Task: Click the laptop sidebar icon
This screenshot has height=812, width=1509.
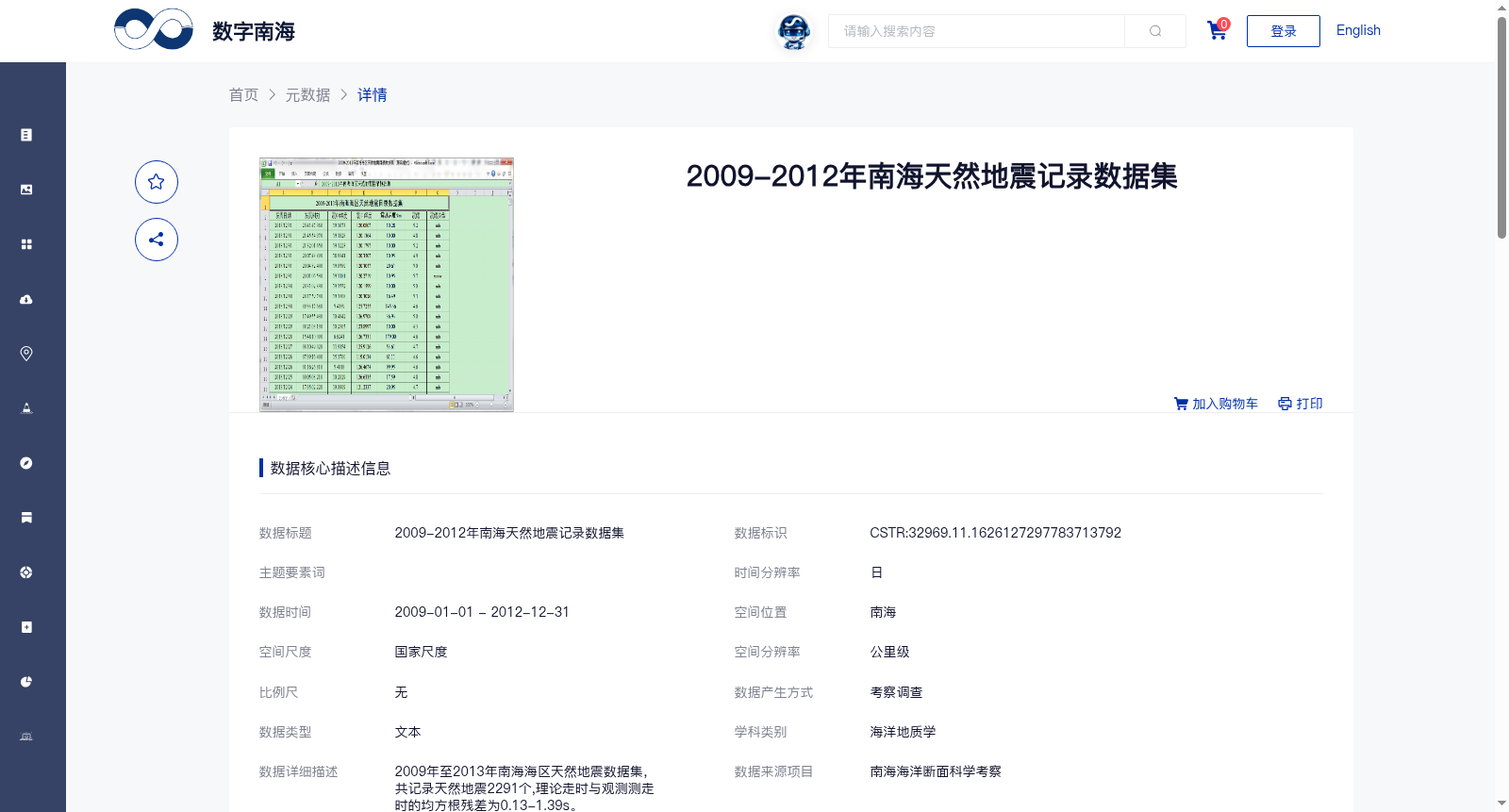Action: [26, 737]
